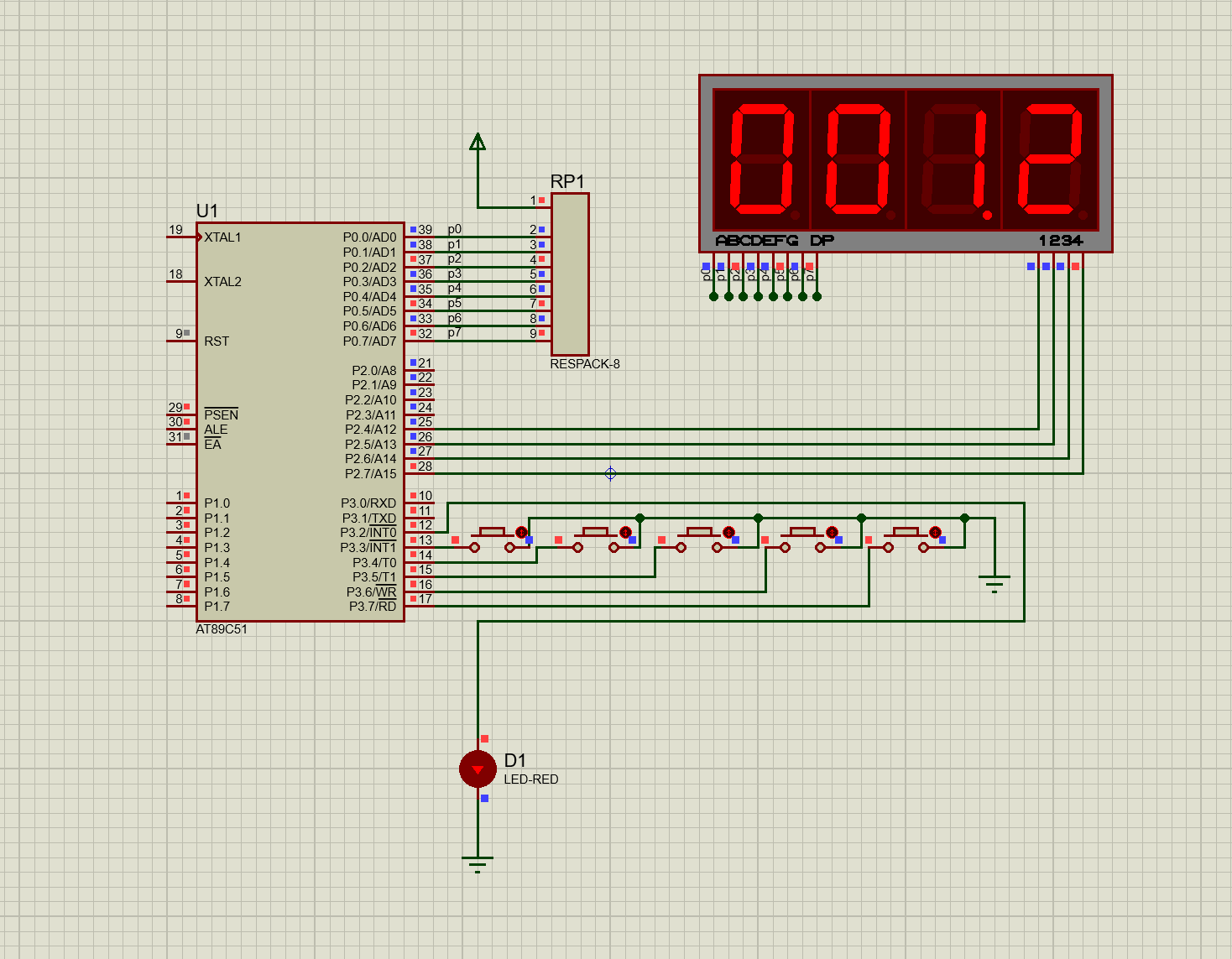Viewport: 1232px width, 959px height.
Task: Click the D1 reference label
Action: (x=515, y=760)
